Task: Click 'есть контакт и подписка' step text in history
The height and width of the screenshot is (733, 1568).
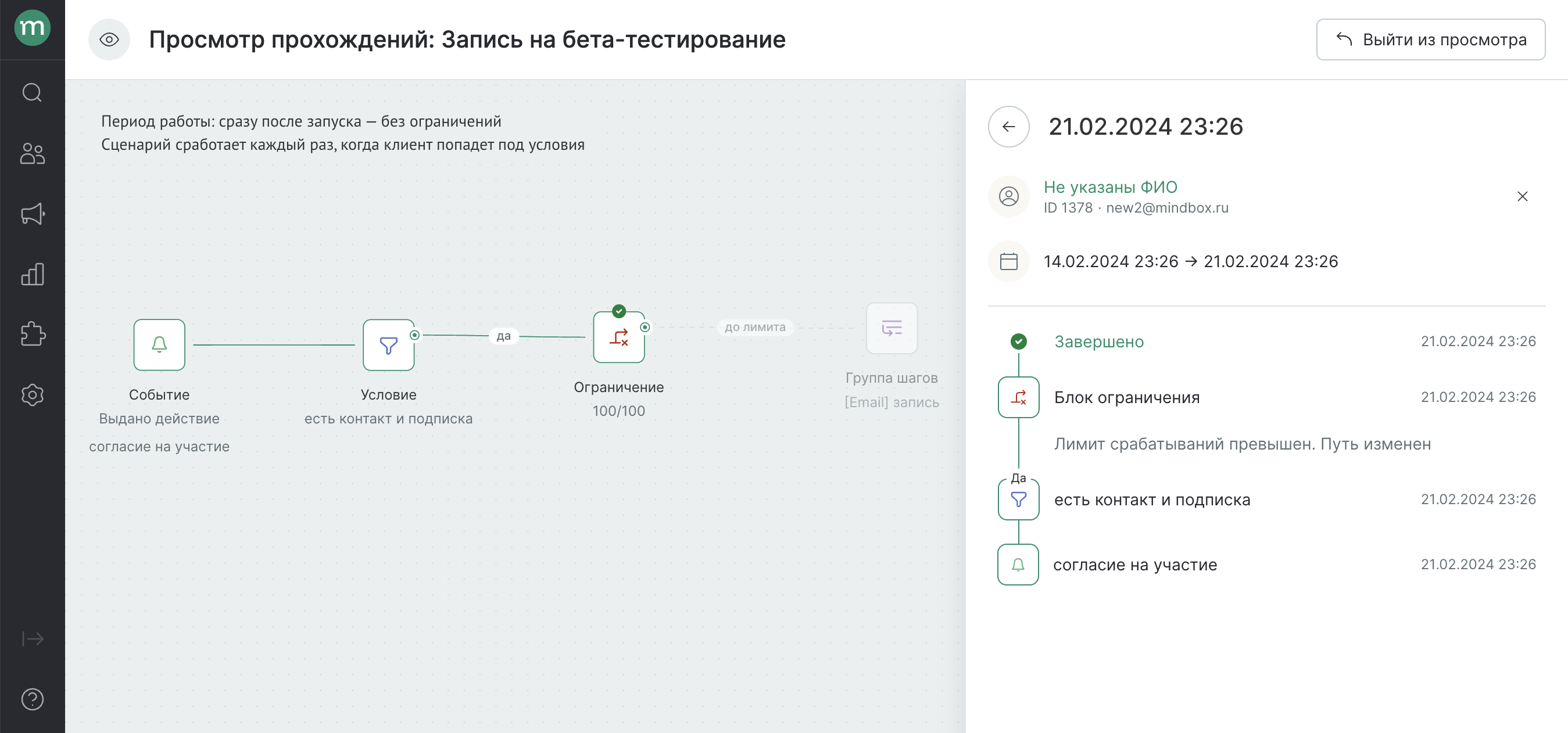Action: pos(1152,500)
